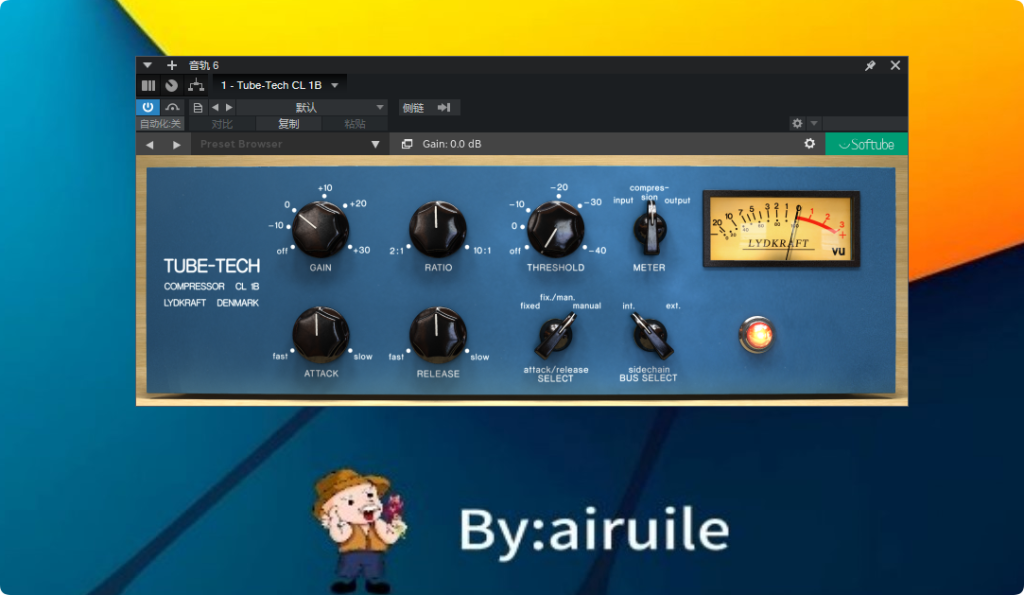Click the -40 mark on THRESHOLD dial

coord(598,250)
